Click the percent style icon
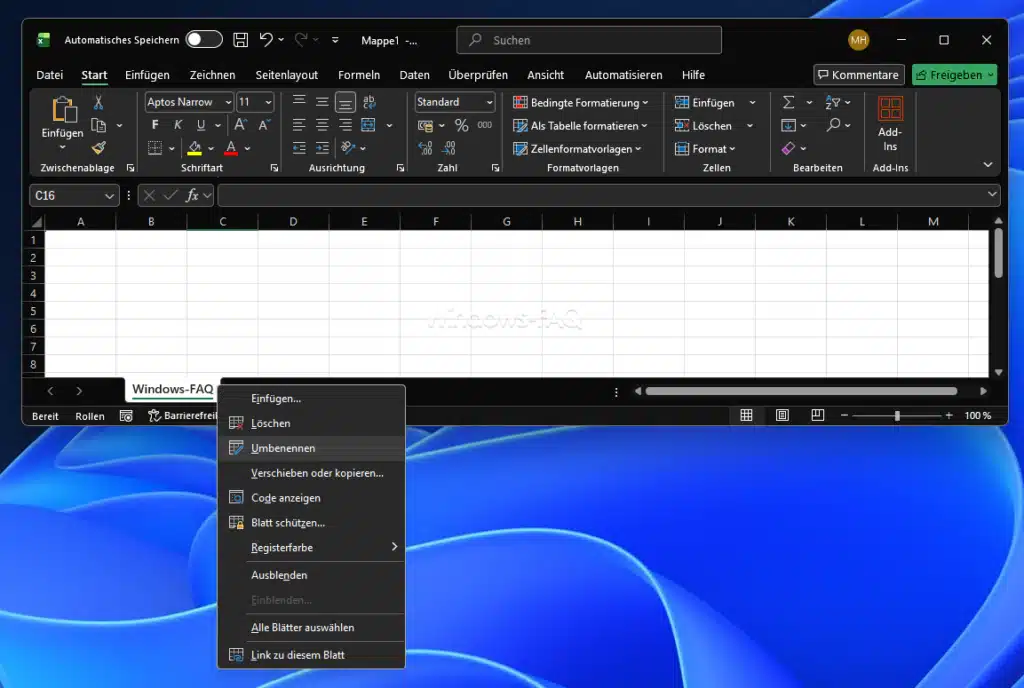 (x=462, y=125)
